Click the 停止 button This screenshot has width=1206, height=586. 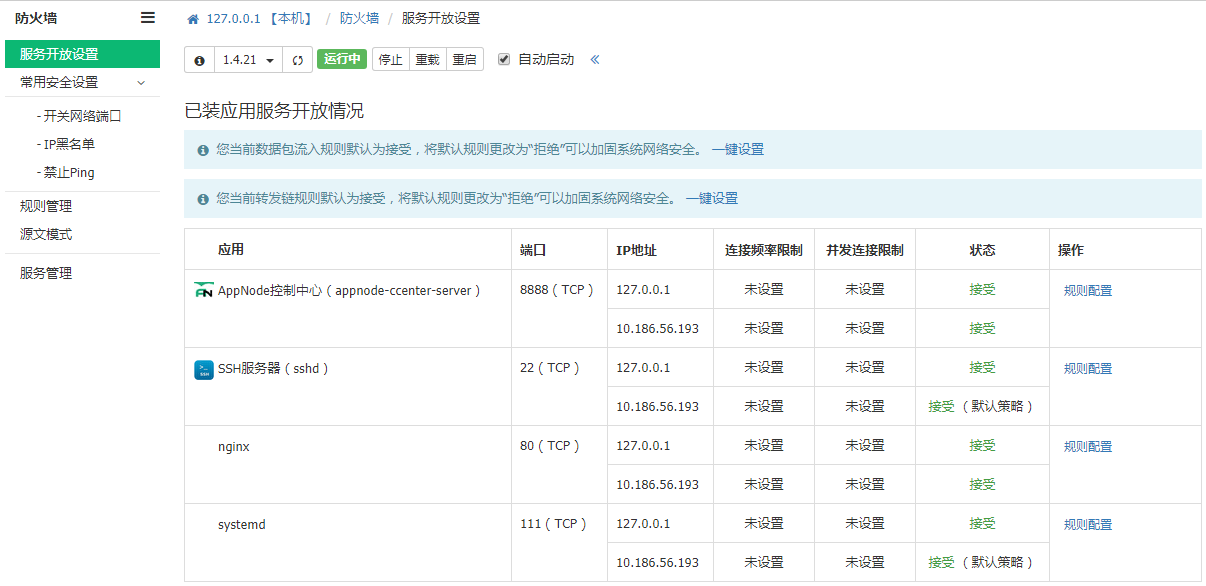click(390, 60)
